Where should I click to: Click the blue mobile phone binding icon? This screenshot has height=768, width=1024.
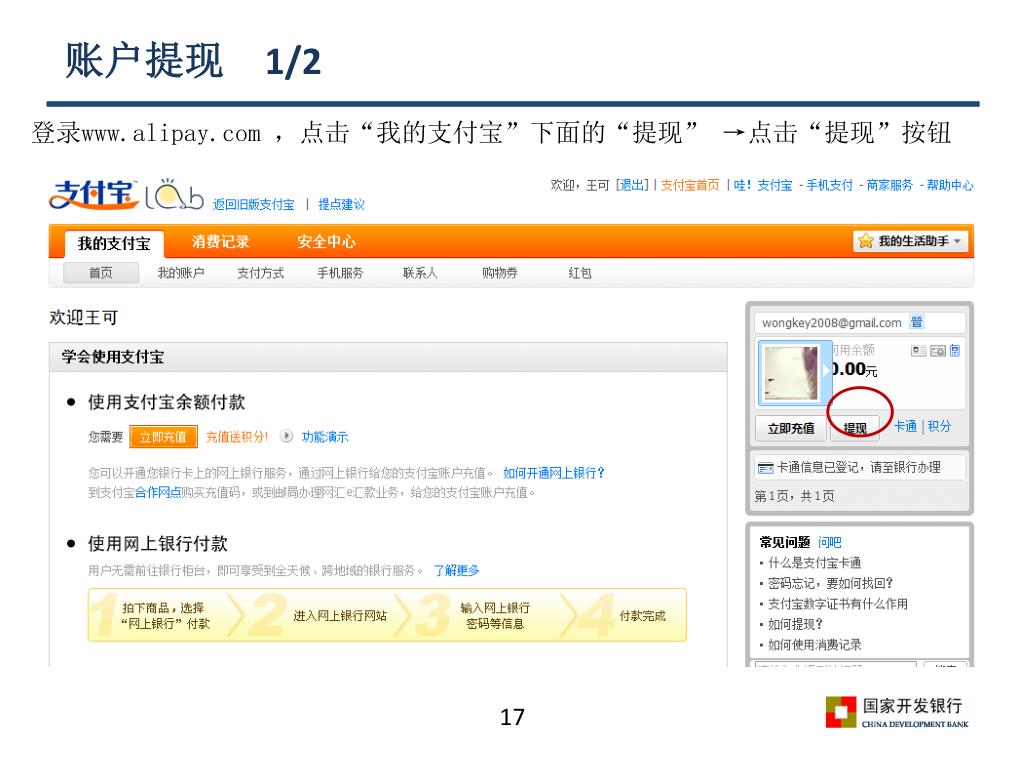(x=955, y=351)
